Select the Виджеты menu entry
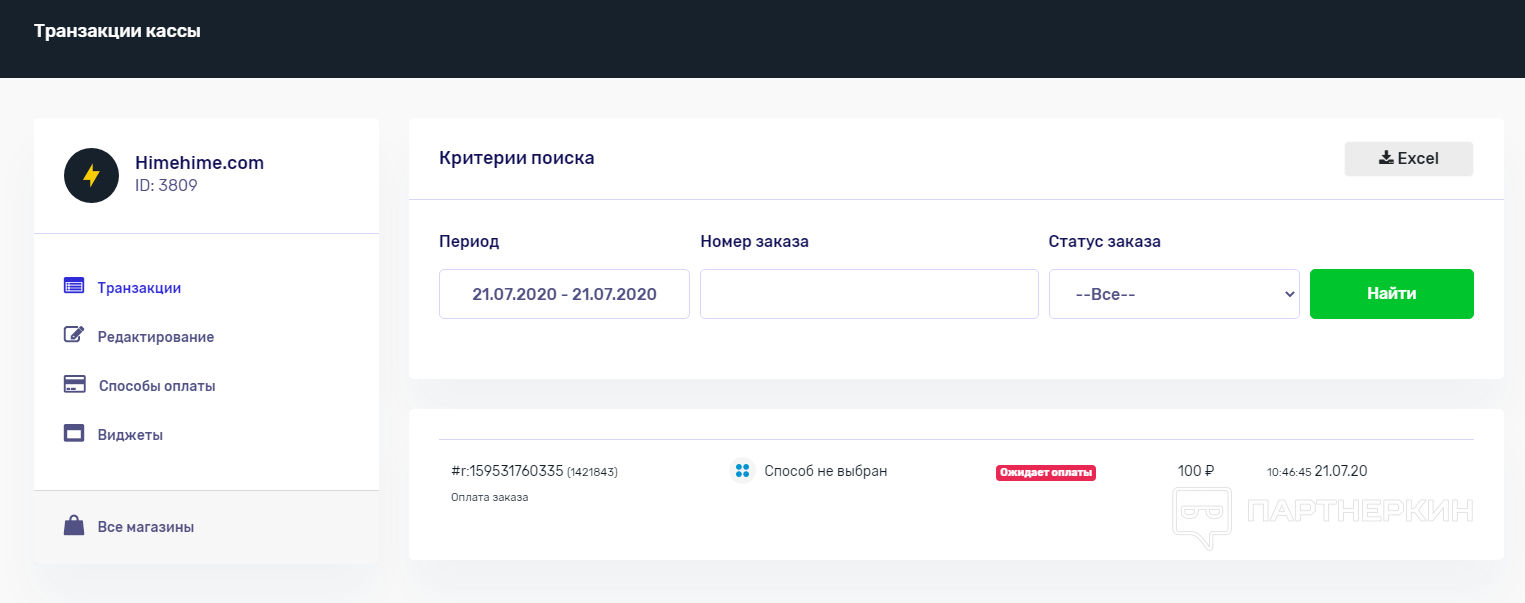This screenshot has width=1525, height=603. click(130, 435)
